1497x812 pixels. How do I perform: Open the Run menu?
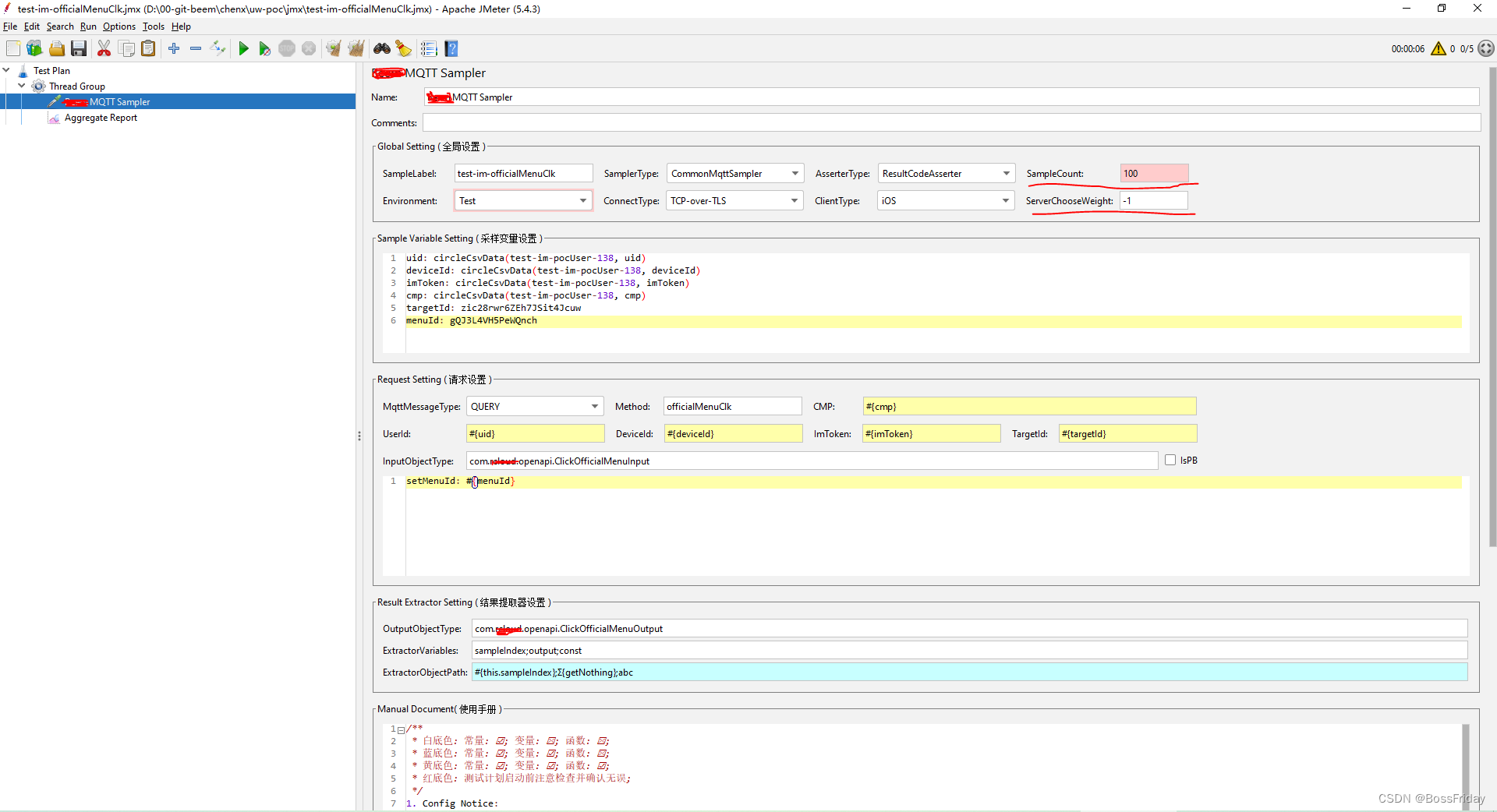(88, 26)
